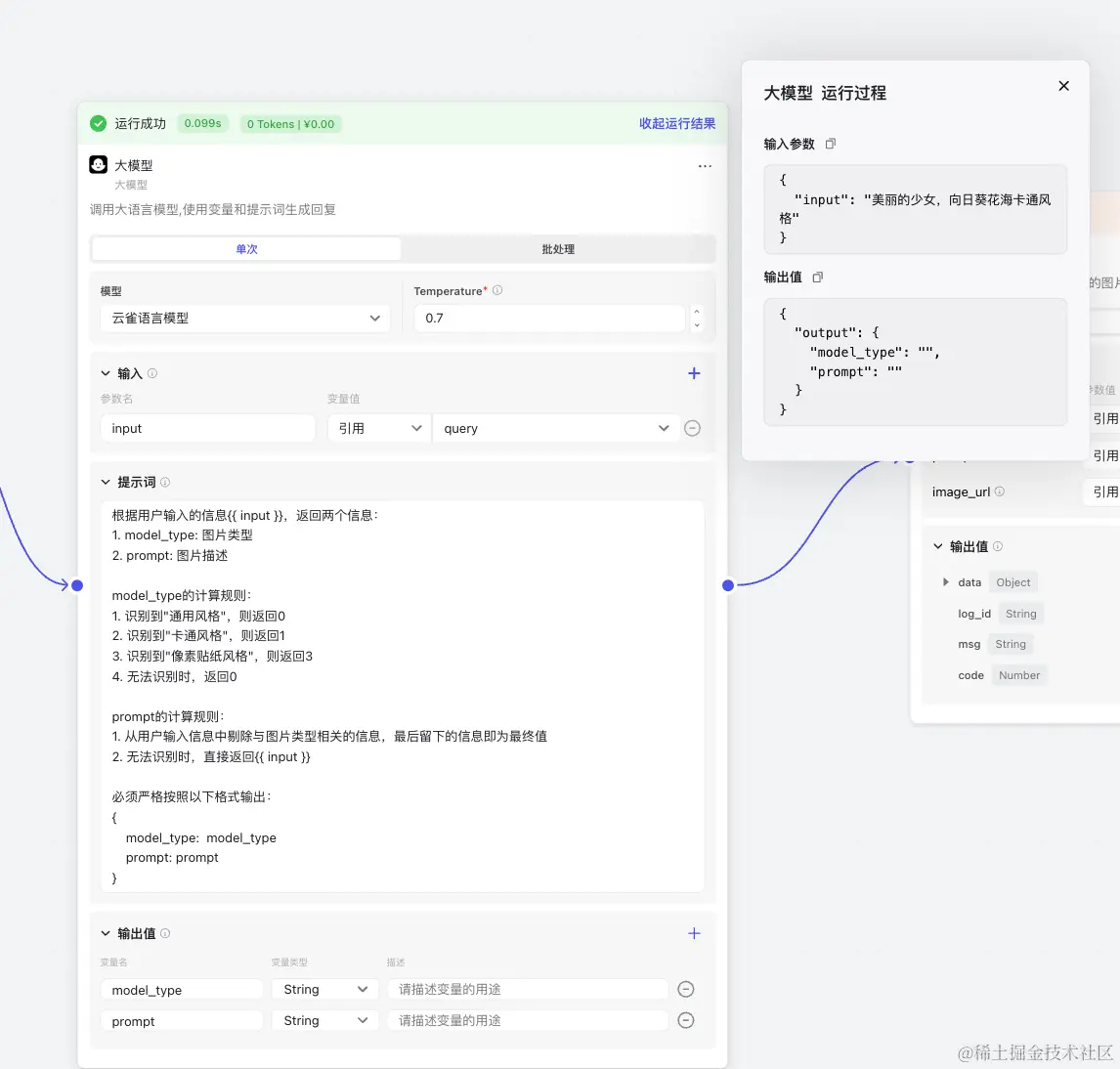The width and height of the screenshot is (1120, 1069).
Task: Add a new input parameter with plus icon
Action: (x=694, y=372)
